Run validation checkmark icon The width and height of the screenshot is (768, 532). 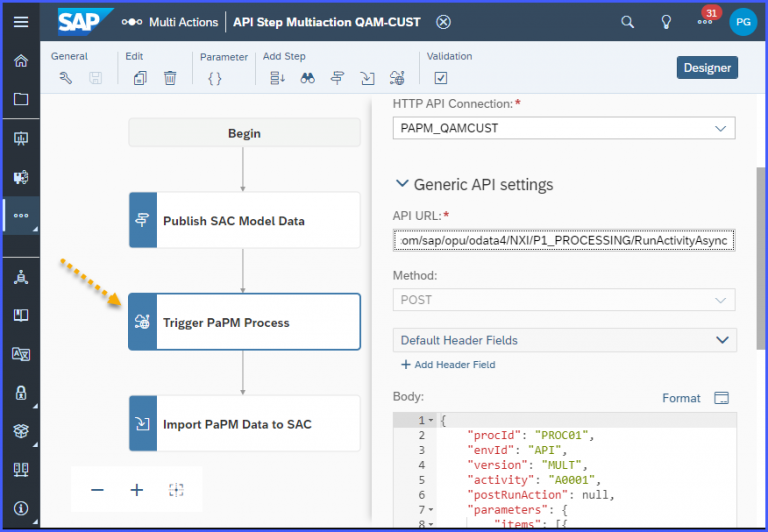click(441, 78)
